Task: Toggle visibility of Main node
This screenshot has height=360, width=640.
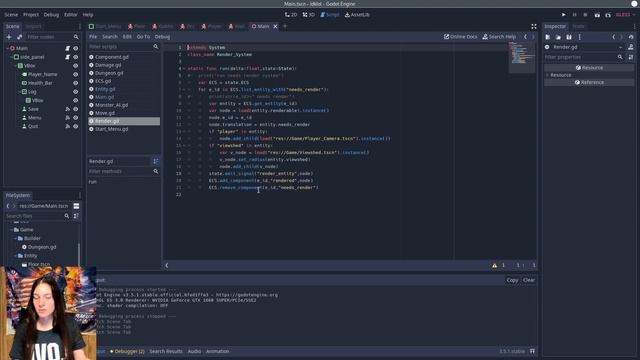Action: point(76,48)
